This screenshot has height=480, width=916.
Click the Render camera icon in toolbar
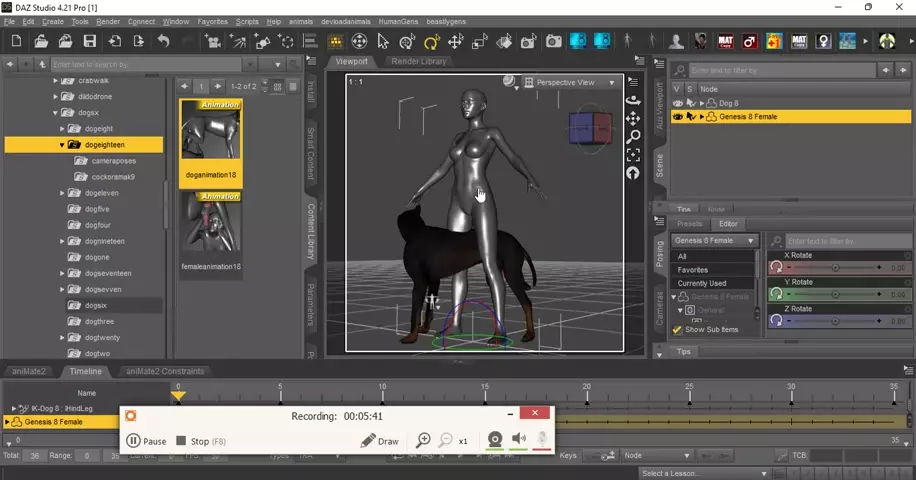coord(553,42)
